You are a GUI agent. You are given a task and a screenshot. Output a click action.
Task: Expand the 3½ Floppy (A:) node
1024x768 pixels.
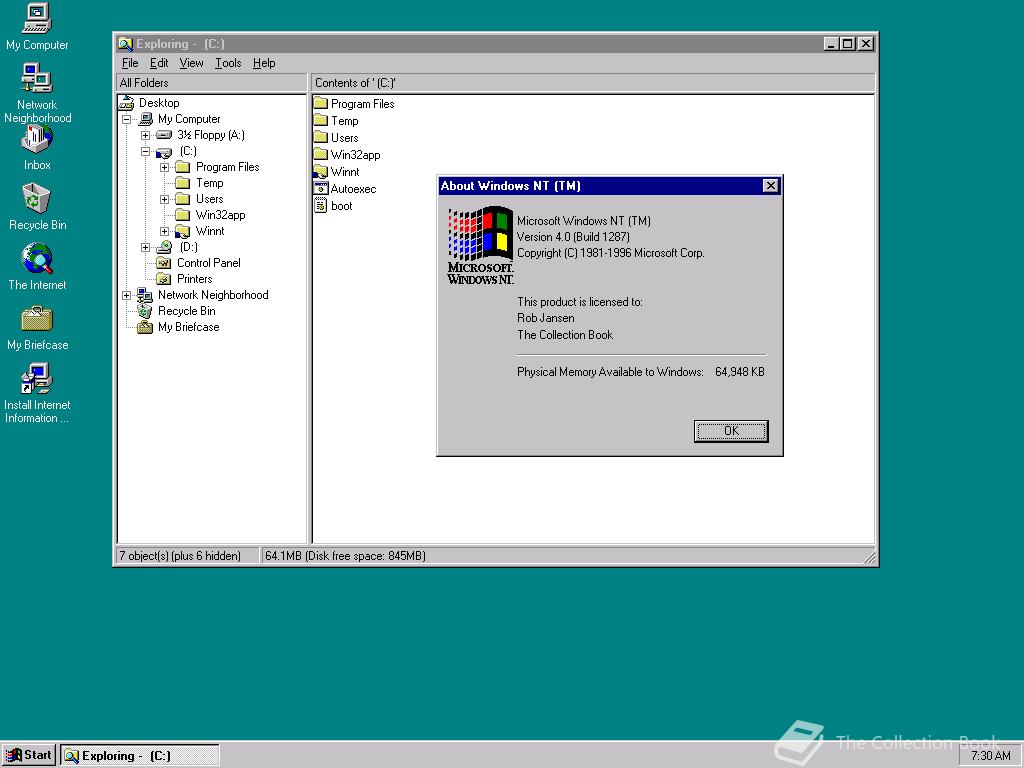click(x=146, y=135)
